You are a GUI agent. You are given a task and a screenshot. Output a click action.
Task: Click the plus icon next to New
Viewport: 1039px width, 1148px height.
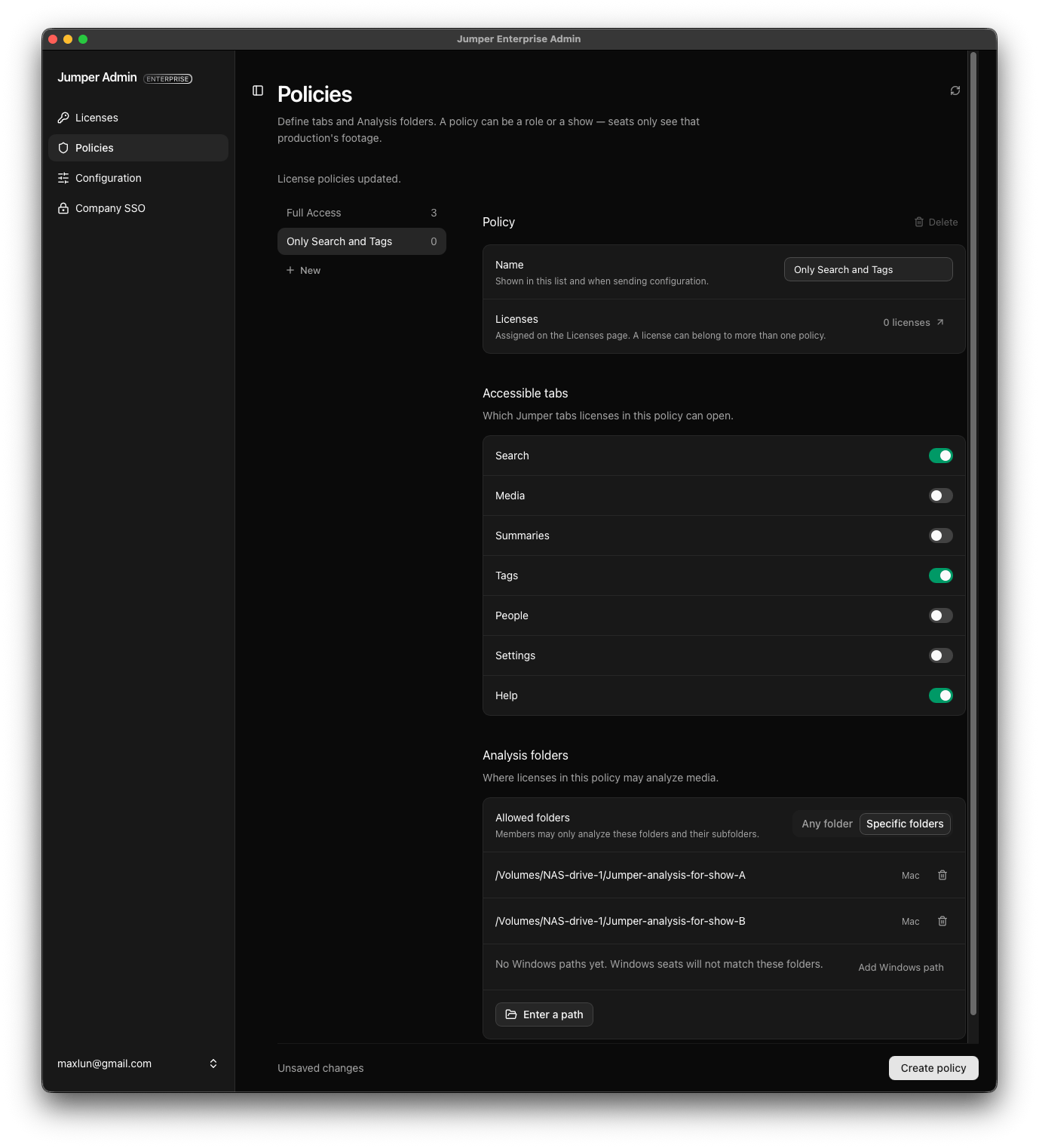(x=290, y=270)
